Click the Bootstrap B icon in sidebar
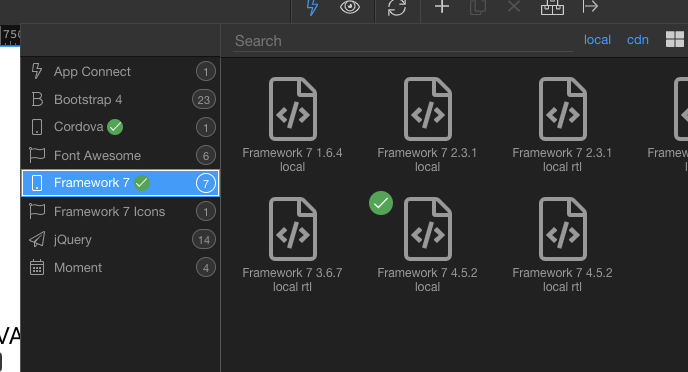 (37, 100)
